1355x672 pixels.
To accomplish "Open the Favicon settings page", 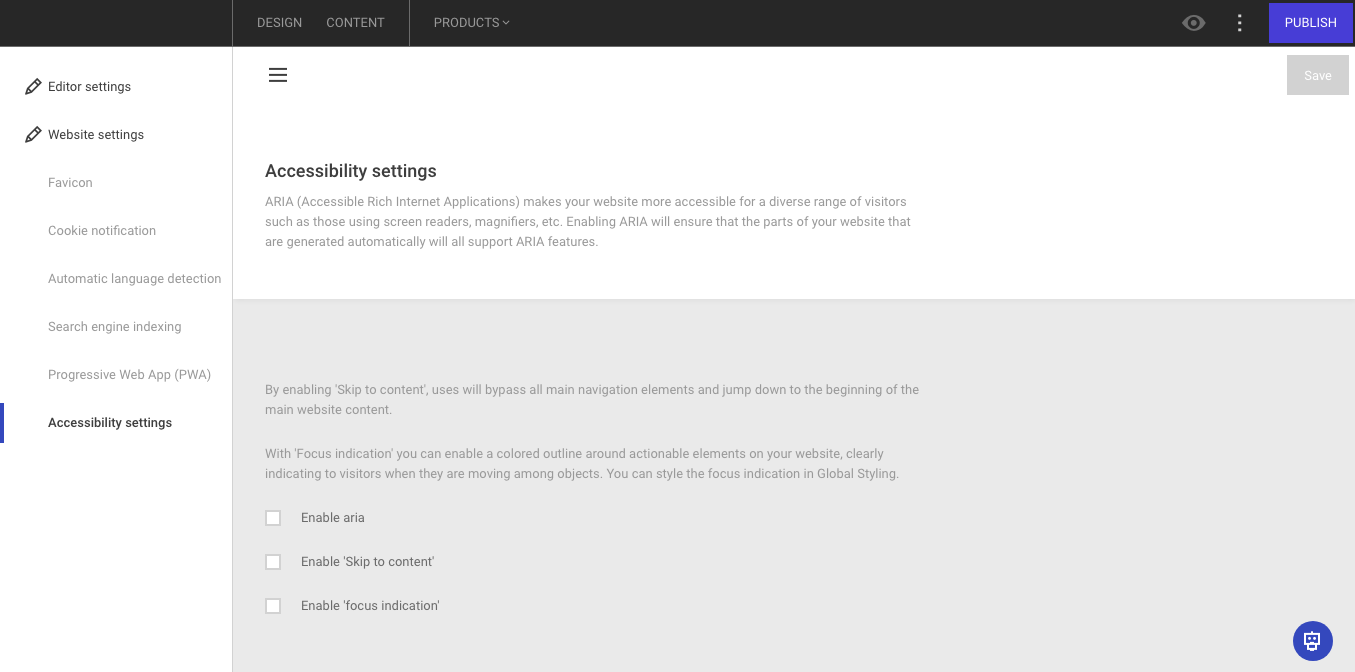I will pyautogui.click(x=70, y=182).
